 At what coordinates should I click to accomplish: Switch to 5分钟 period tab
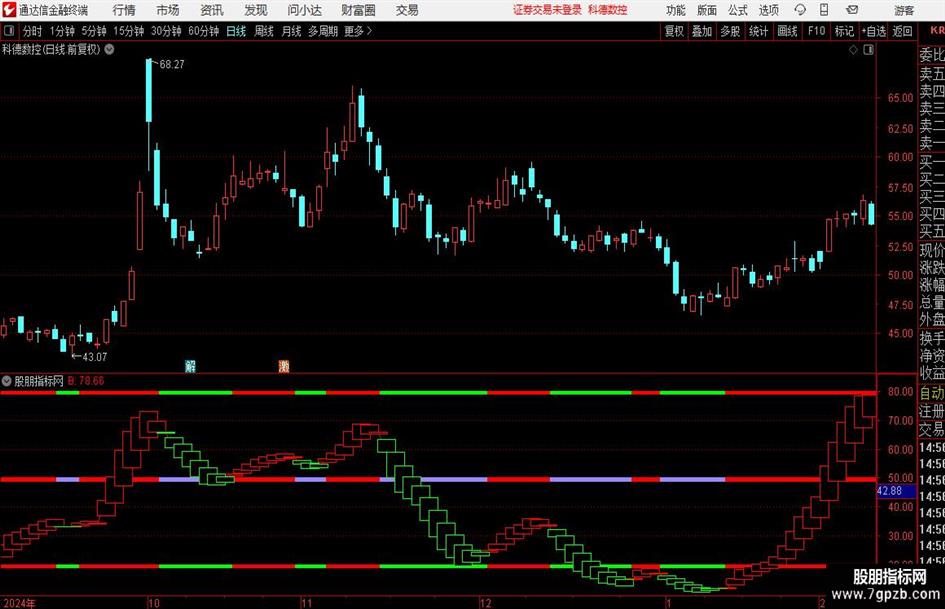[94, 31]
